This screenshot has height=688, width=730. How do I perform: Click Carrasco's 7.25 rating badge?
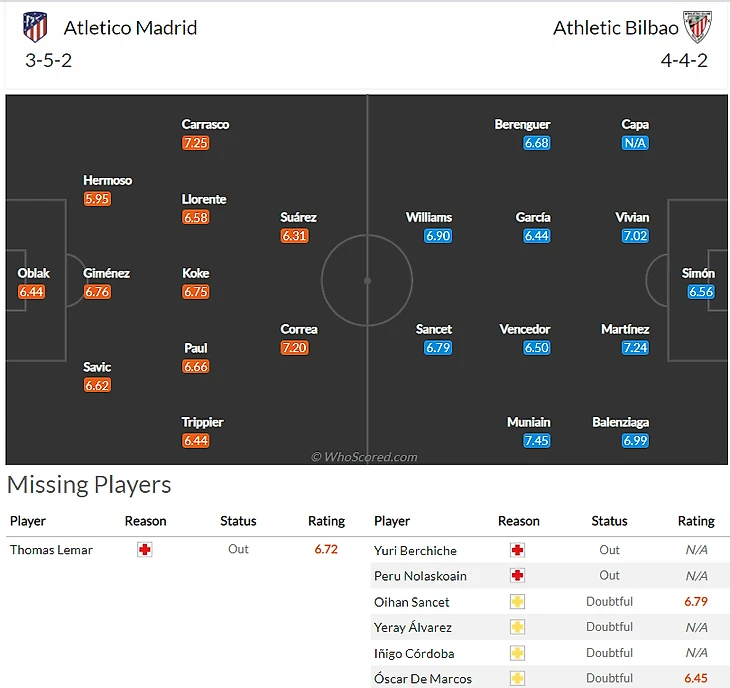(195, 143)
